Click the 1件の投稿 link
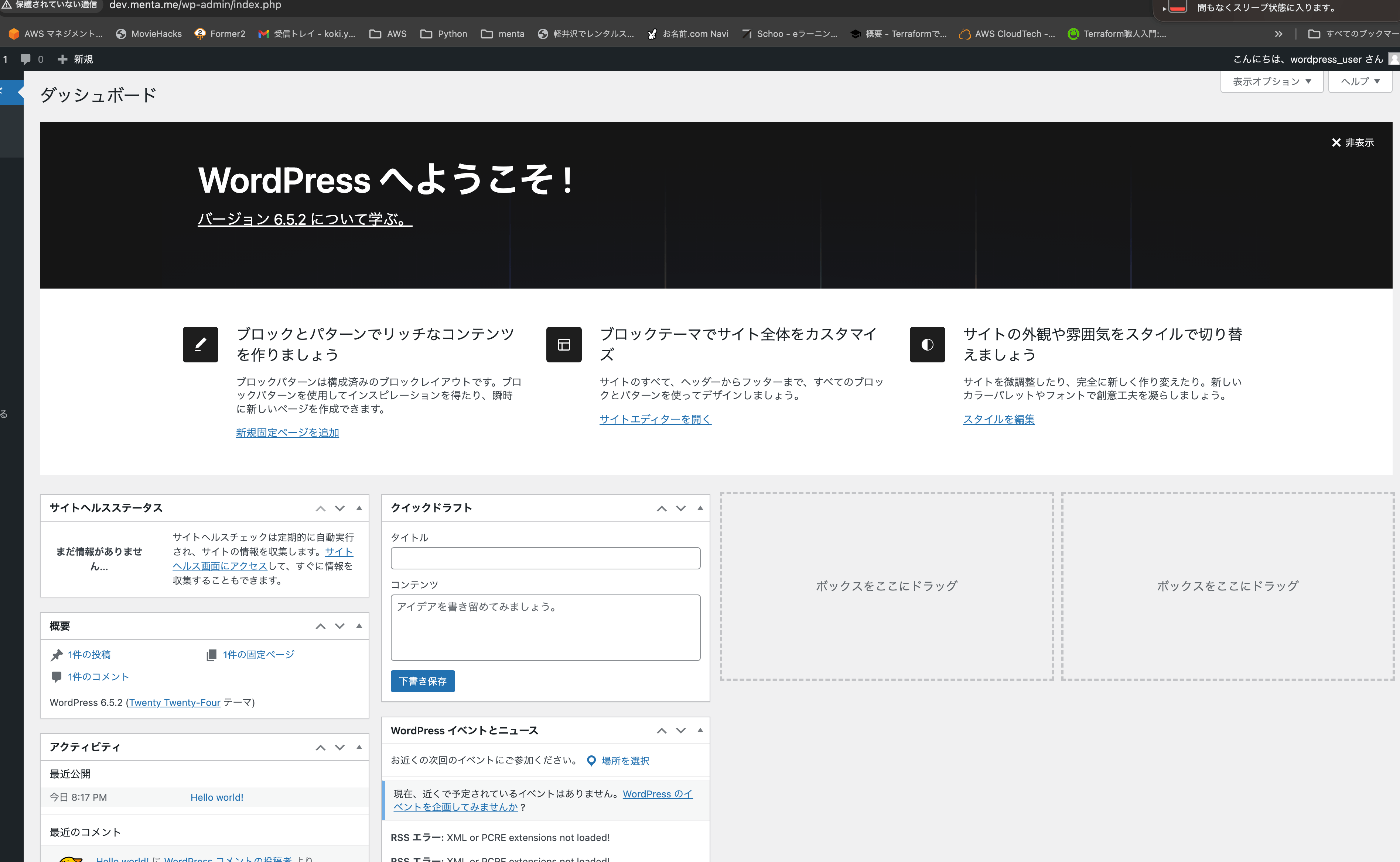The width and height of the screenshot is (1400, 862). coord(89,655)
